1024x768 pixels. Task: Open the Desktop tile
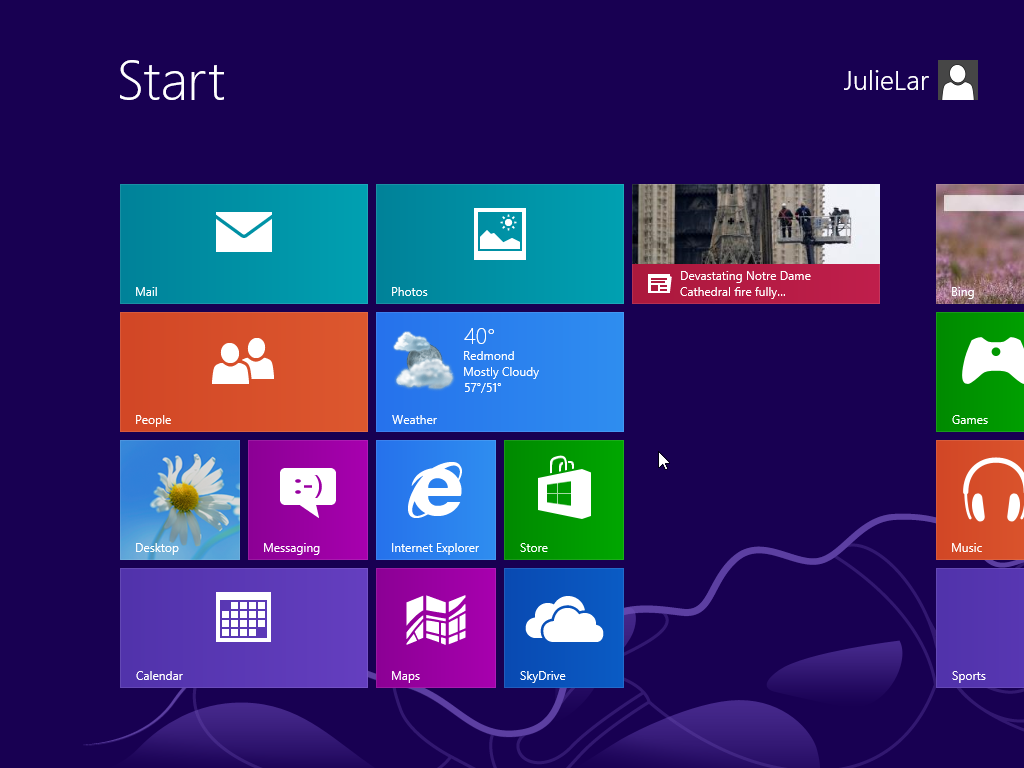tap(180, 500)
